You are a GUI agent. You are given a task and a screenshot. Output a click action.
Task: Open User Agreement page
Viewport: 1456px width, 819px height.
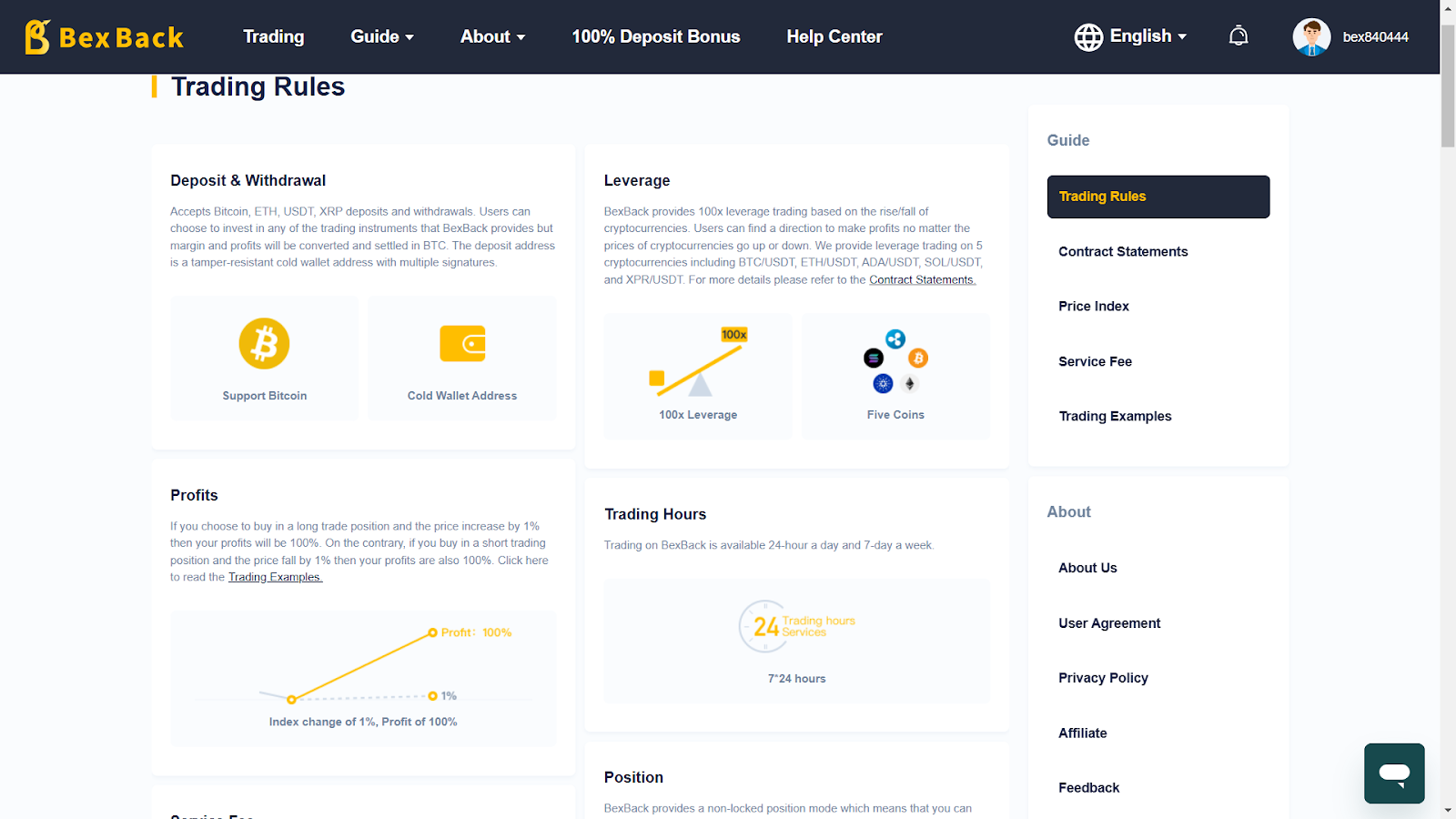pos(1109,623)
